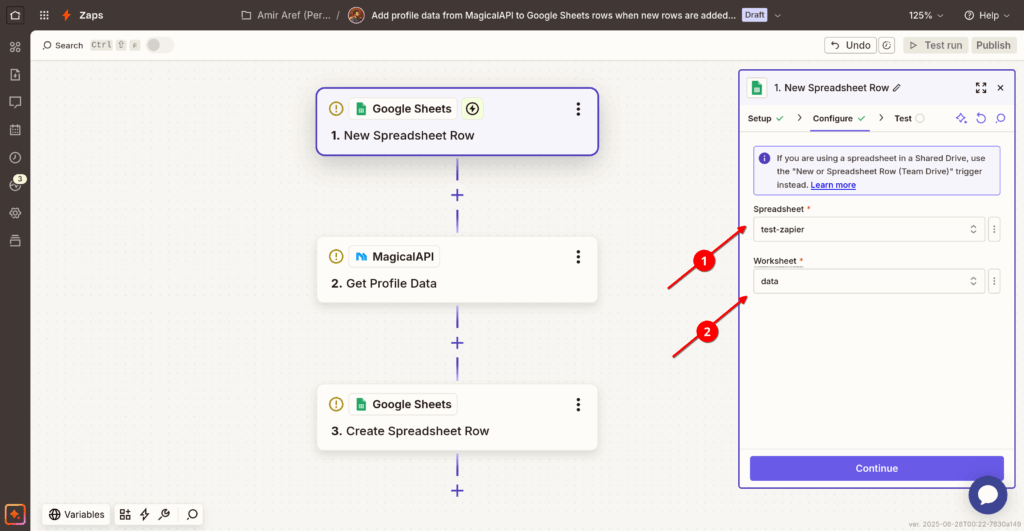Screen dimensions: 1024x531
Task: Open the Worksheet dropdown showing data
Action: click(869, 281)
